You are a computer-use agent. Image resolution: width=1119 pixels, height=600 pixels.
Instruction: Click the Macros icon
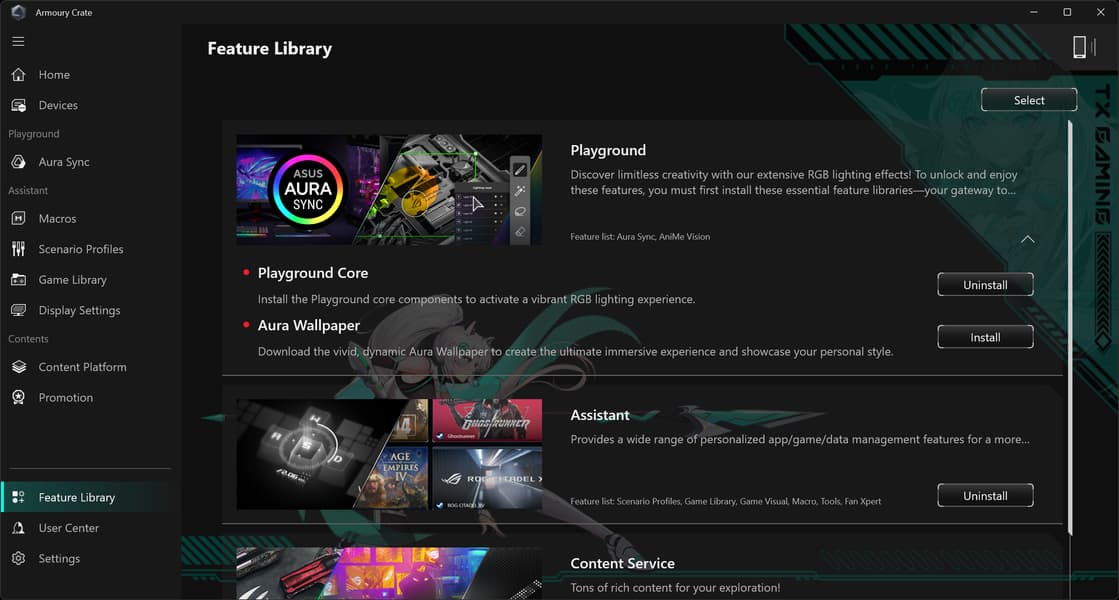[x=19, y=218]
